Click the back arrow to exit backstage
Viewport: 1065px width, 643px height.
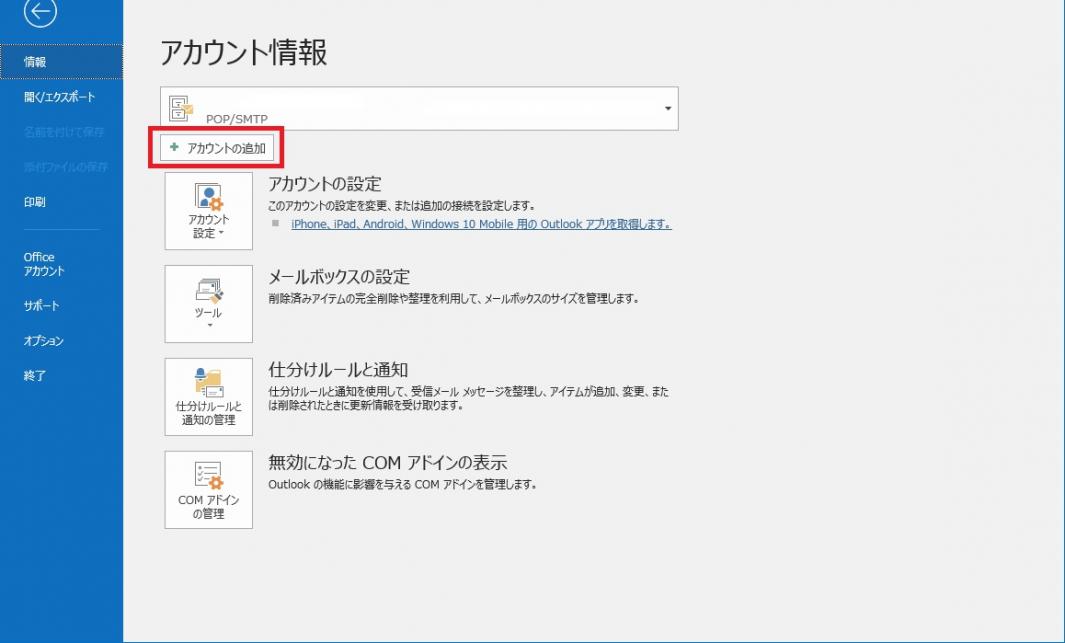tap(41, 11)
